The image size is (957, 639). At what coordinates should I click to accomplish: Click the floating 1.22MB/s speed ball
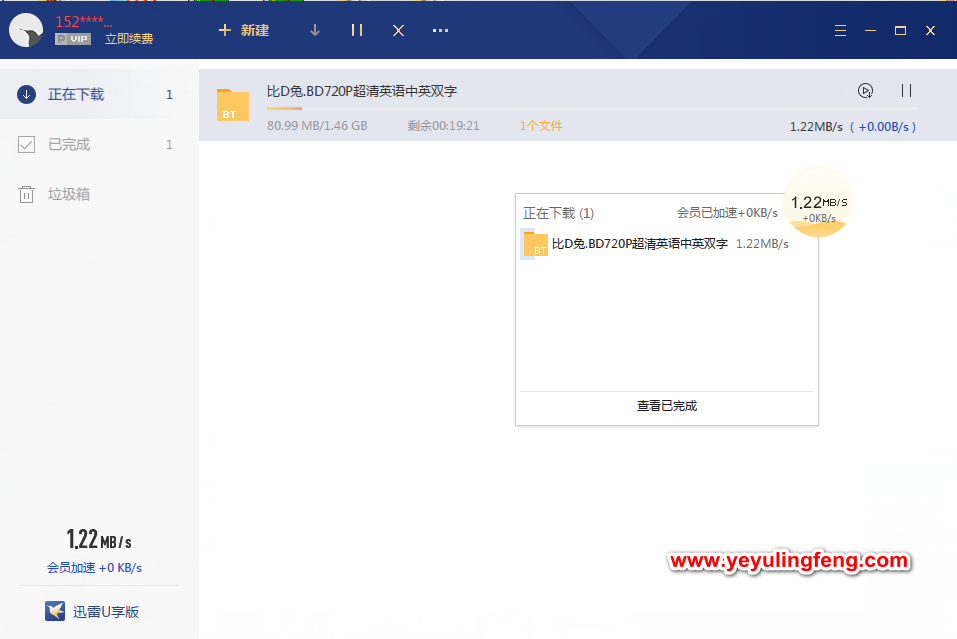[818, 203]
